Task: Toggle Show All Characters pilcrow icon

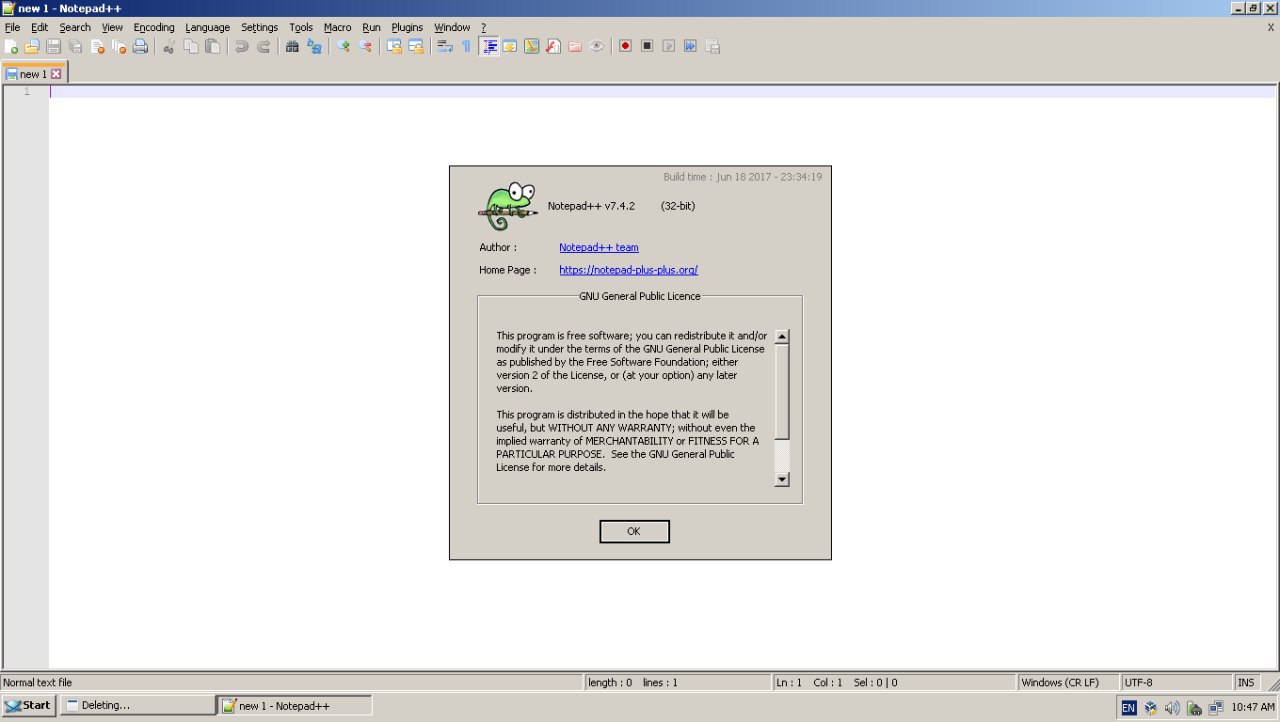Action: 466,46
